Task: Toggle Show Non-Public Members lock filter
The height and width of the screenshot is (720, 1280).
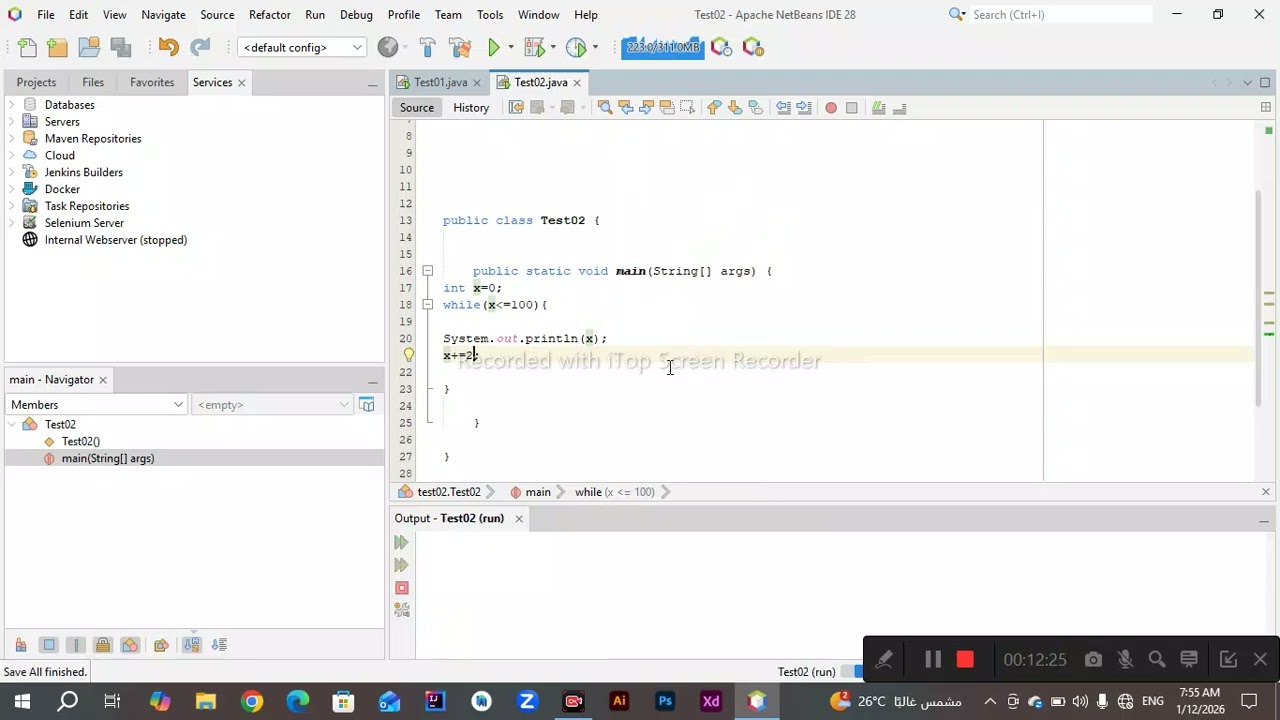Action: tap(103, 645)
